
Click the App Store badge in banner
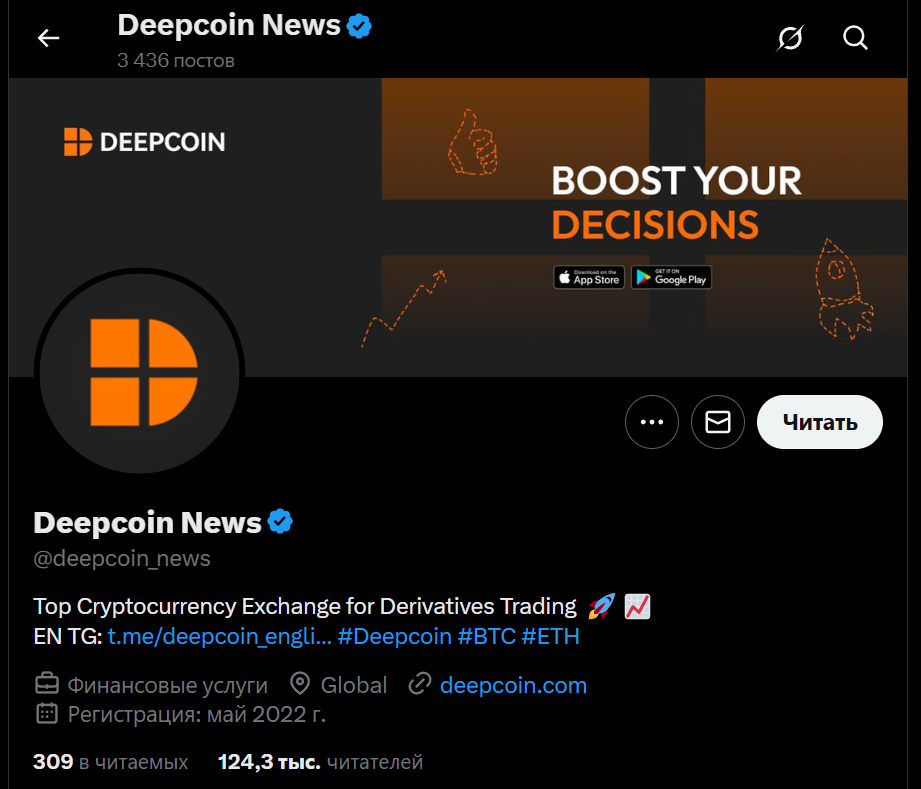[x=589, y=277]
